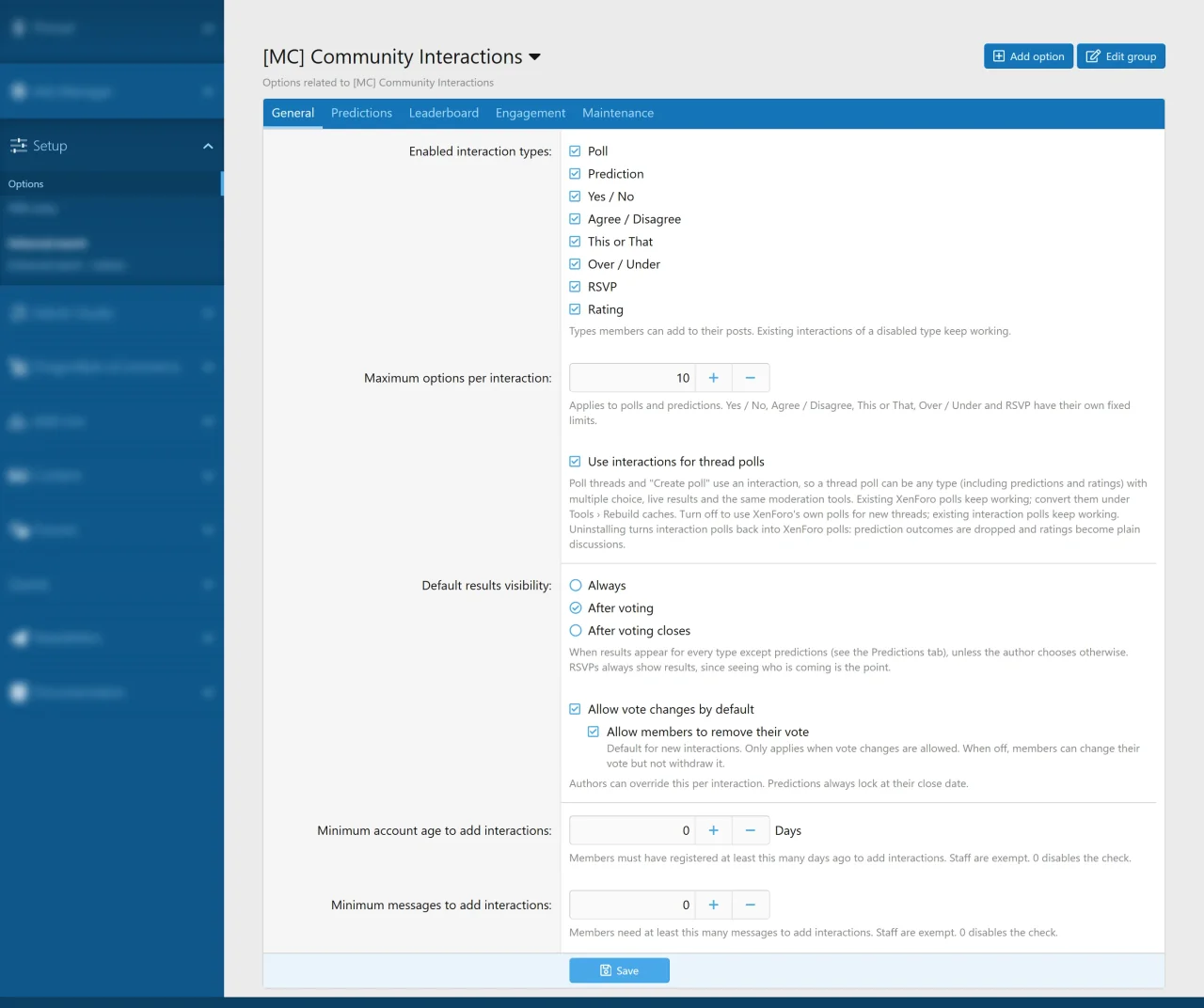Toggle the Yes / No checkbox
This screenshot has width=1204, height=1008.
(x=575, y=197)
